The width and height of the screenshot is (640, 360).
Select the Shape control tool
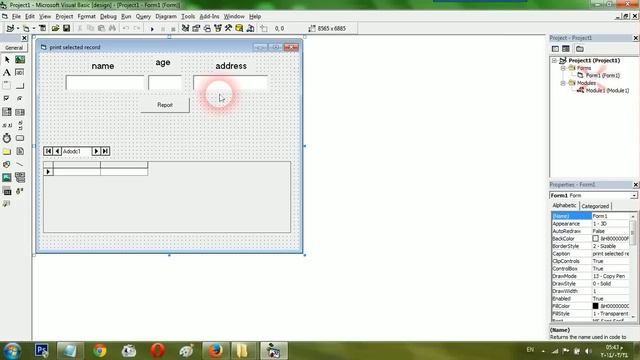(7, 164)
